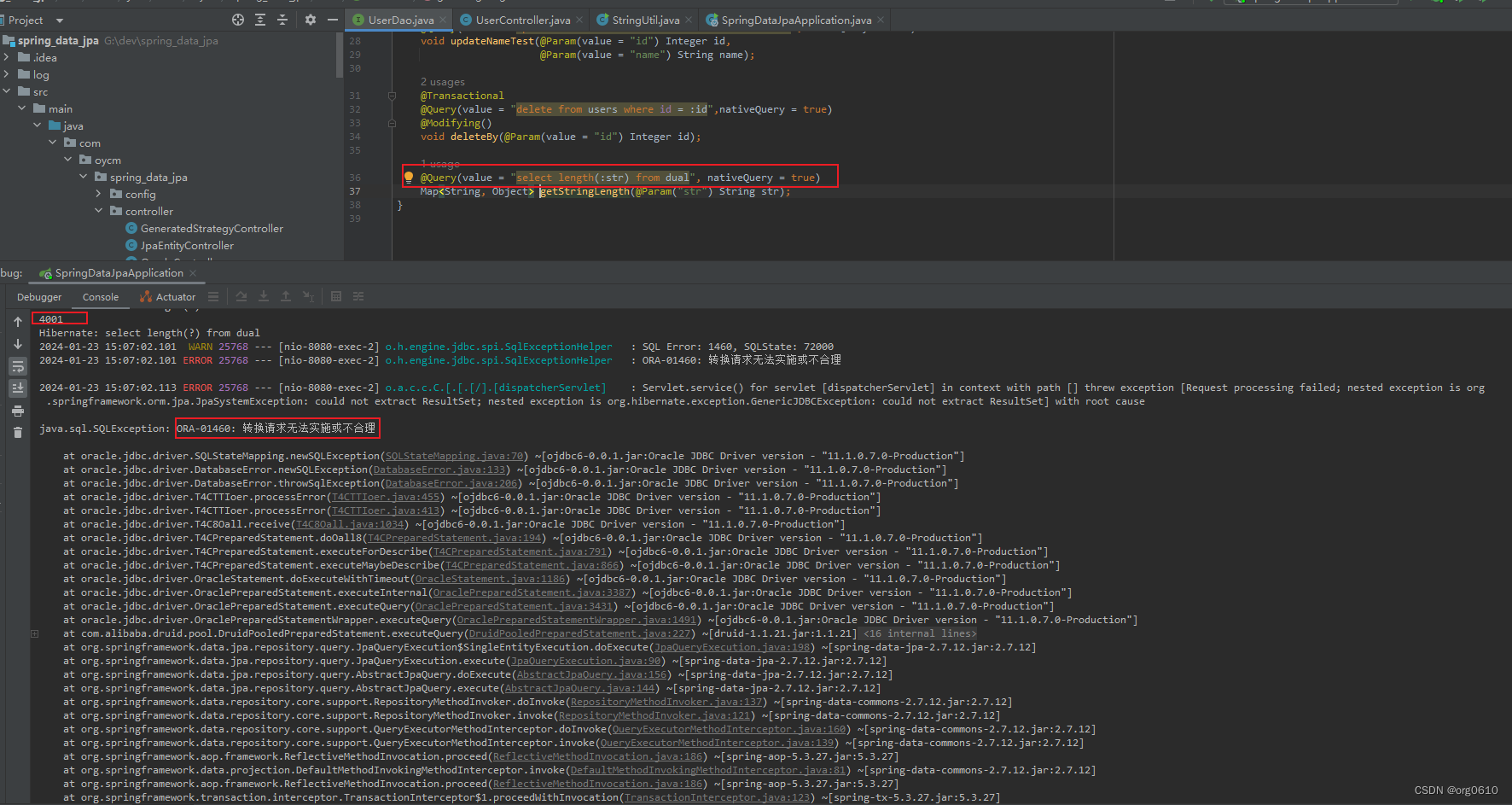Close the StringUtil.java tab
Screen dimensions: 1512x805
pos(689,20)
